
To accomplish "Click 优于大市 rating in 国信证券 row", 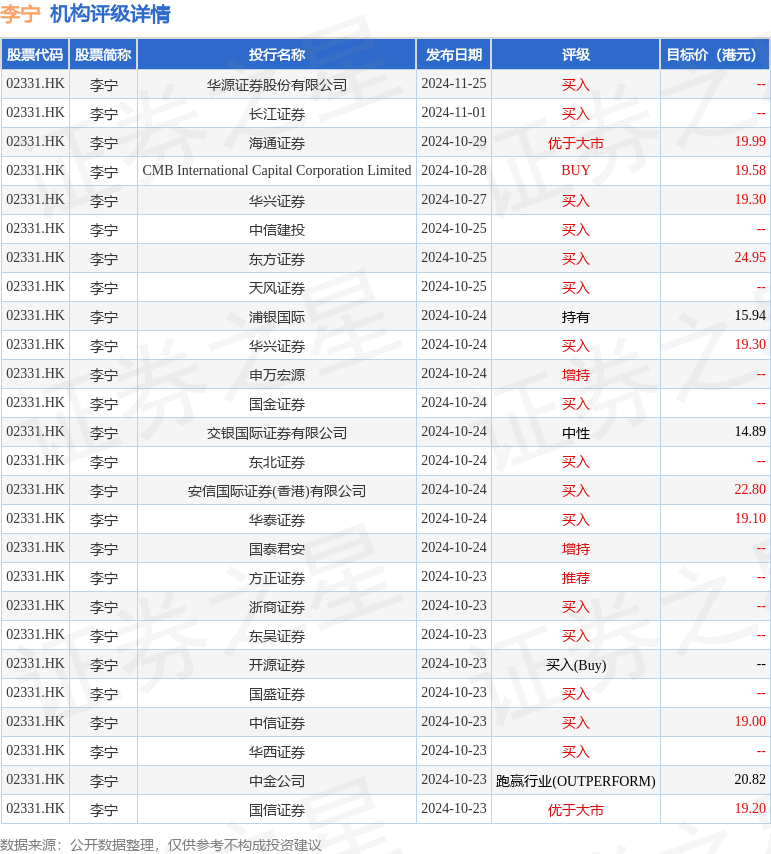I will pyautogui.click(x=576, y=810).
